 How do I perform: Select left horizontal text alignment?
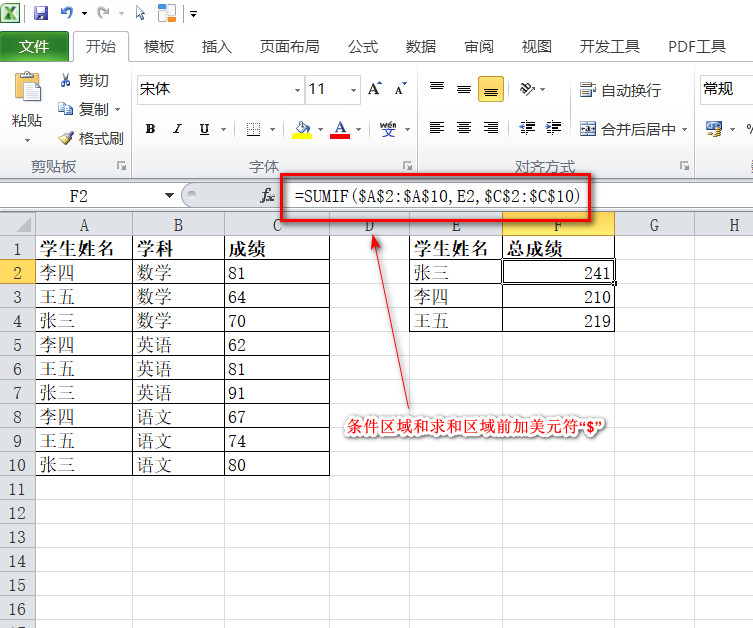(x=437, y=128)
